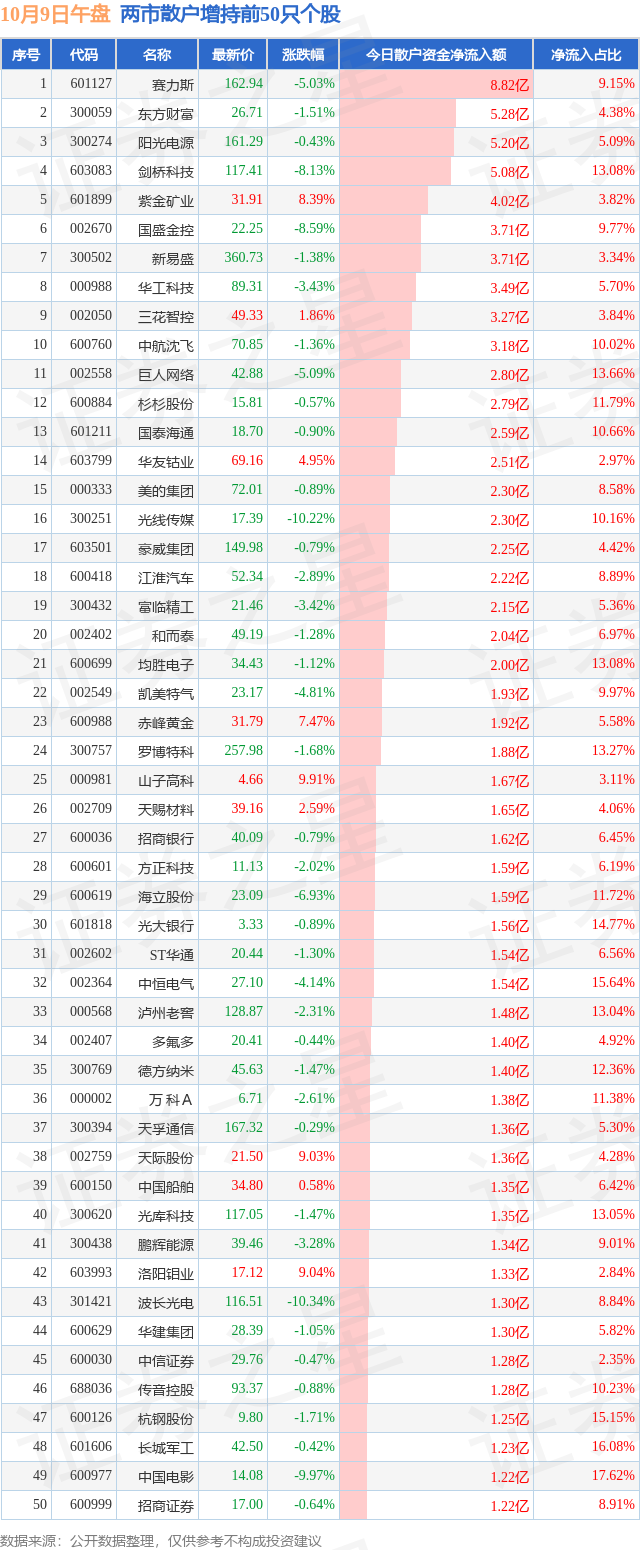Select stock name 天赐材料
Image resolution: width=640 pixels, height=1550 pixels.
(166, 809)
